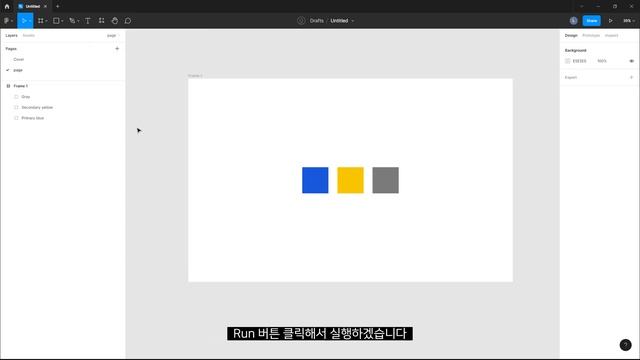
Task: Click the user avatar icon
Action: 573,20
